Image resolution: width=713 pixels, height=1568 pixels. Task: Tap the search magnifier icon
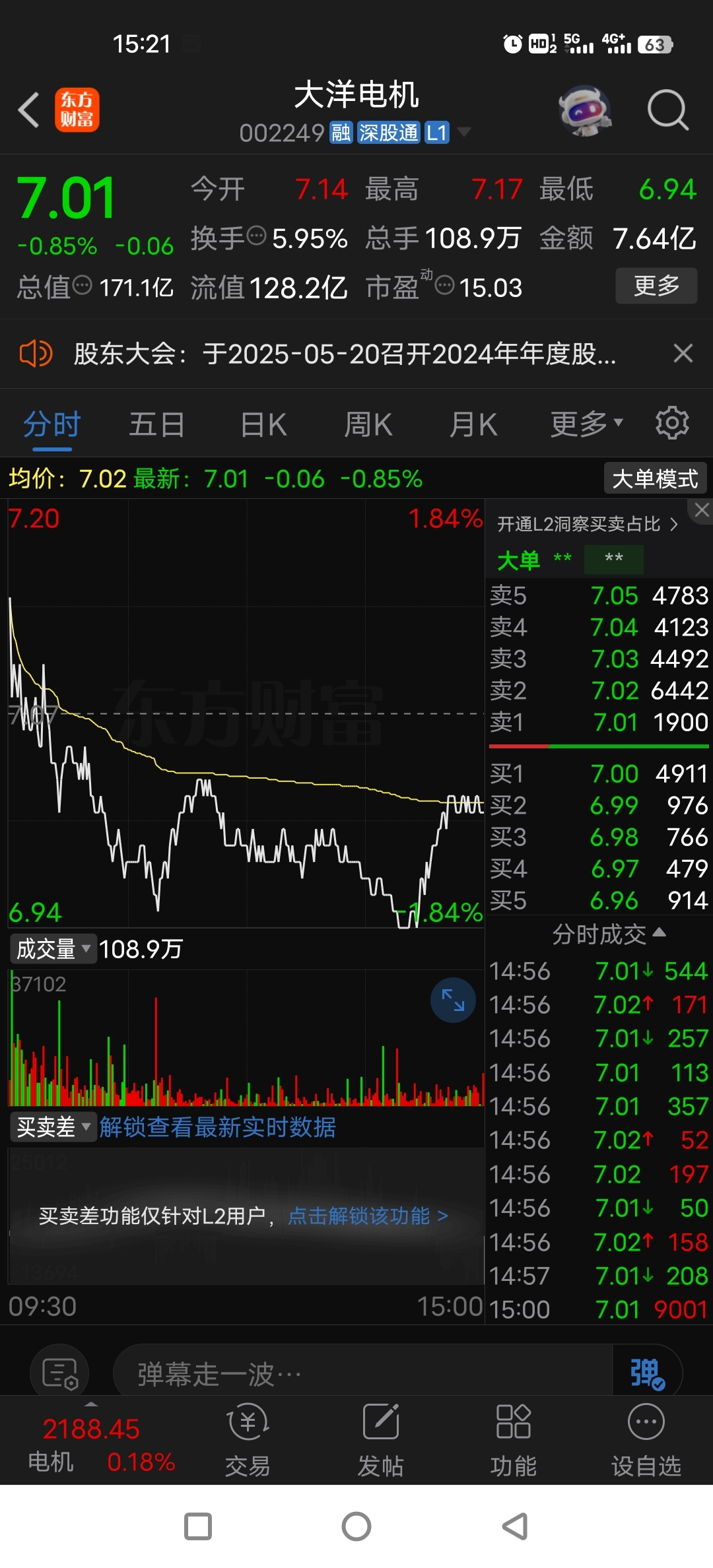[667, 110]
